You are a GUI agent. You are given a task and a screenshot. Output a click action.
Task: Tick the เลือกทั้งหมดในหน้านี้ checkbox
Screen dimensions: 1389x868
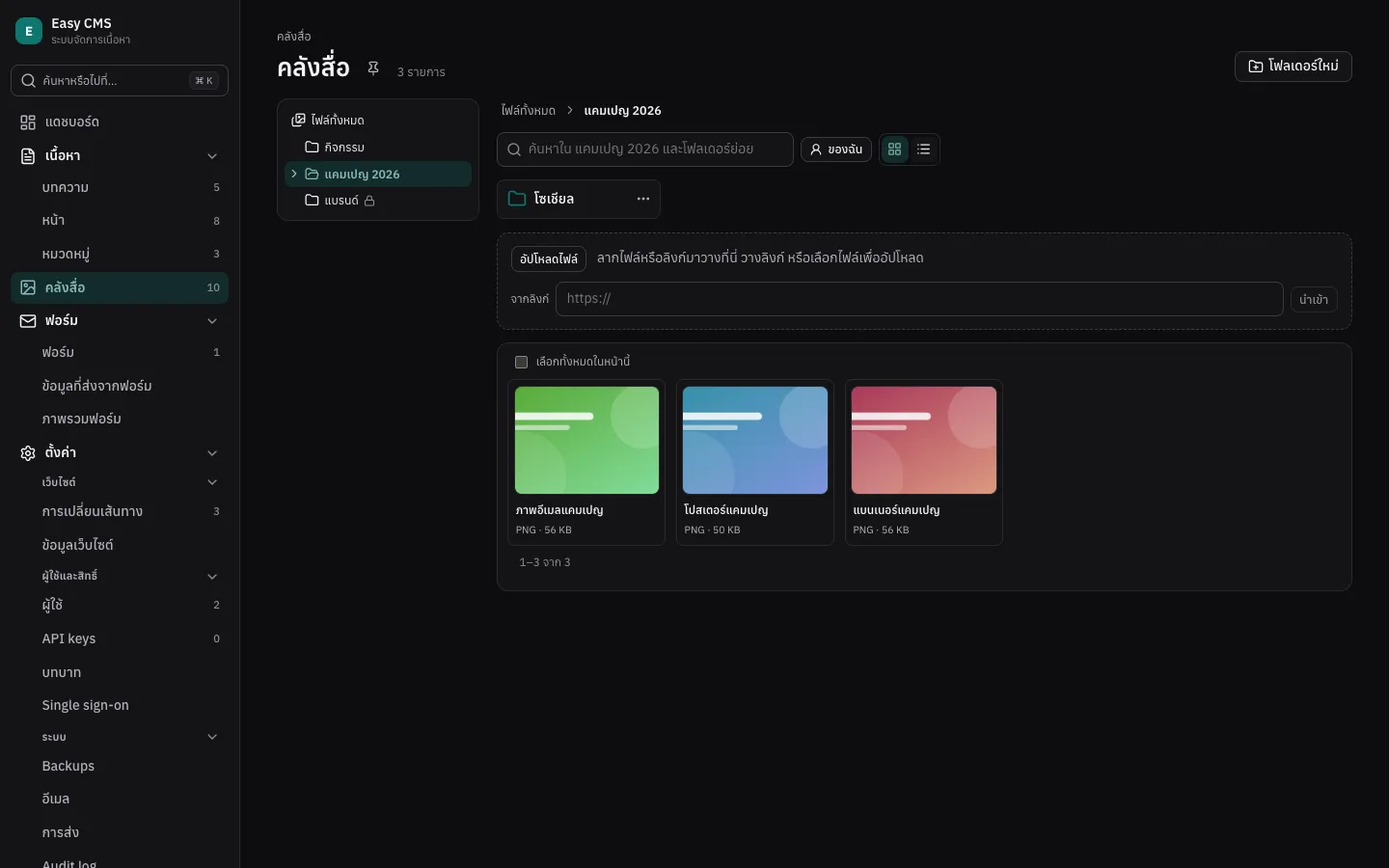tap(521, 363)
